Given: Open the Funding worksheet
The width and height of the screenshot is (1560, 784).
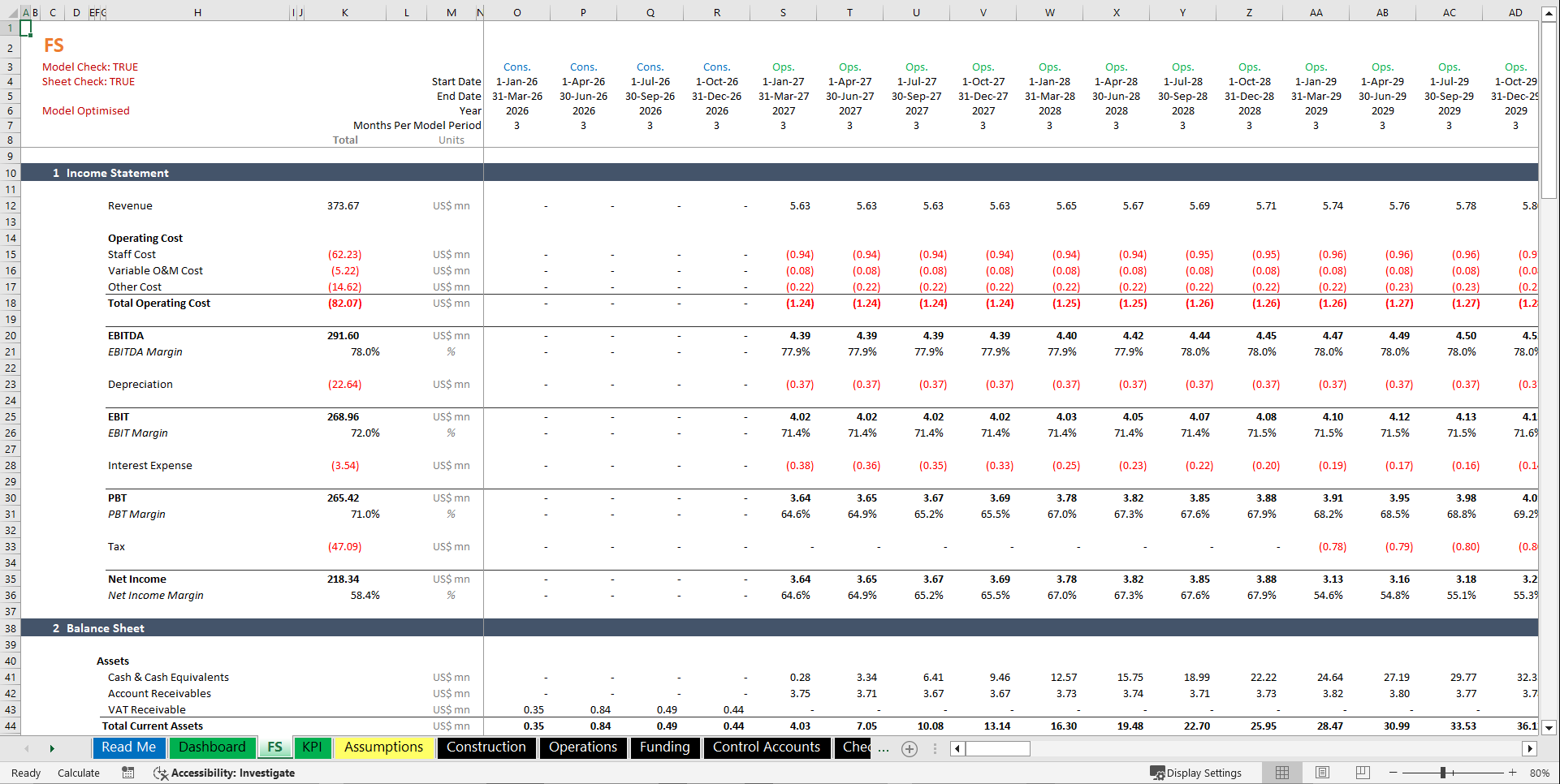Looking at the screenshot, I should pos(664,747).
